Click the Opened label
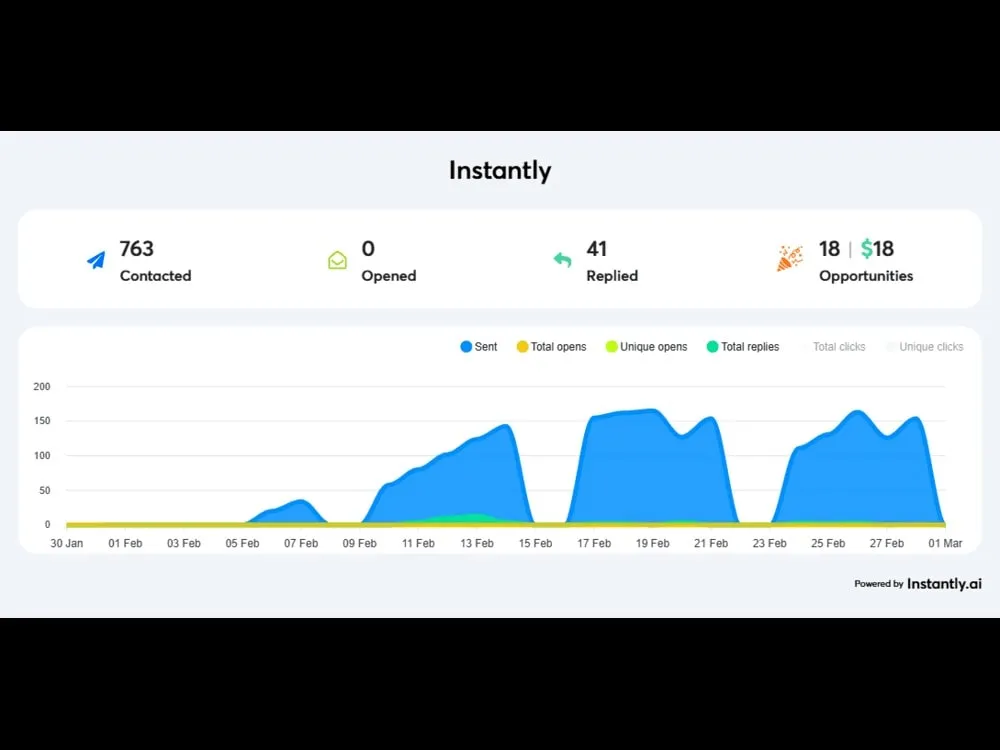Image resolution: width=1000 pixels, height=750 pixels. click(389, 276)
